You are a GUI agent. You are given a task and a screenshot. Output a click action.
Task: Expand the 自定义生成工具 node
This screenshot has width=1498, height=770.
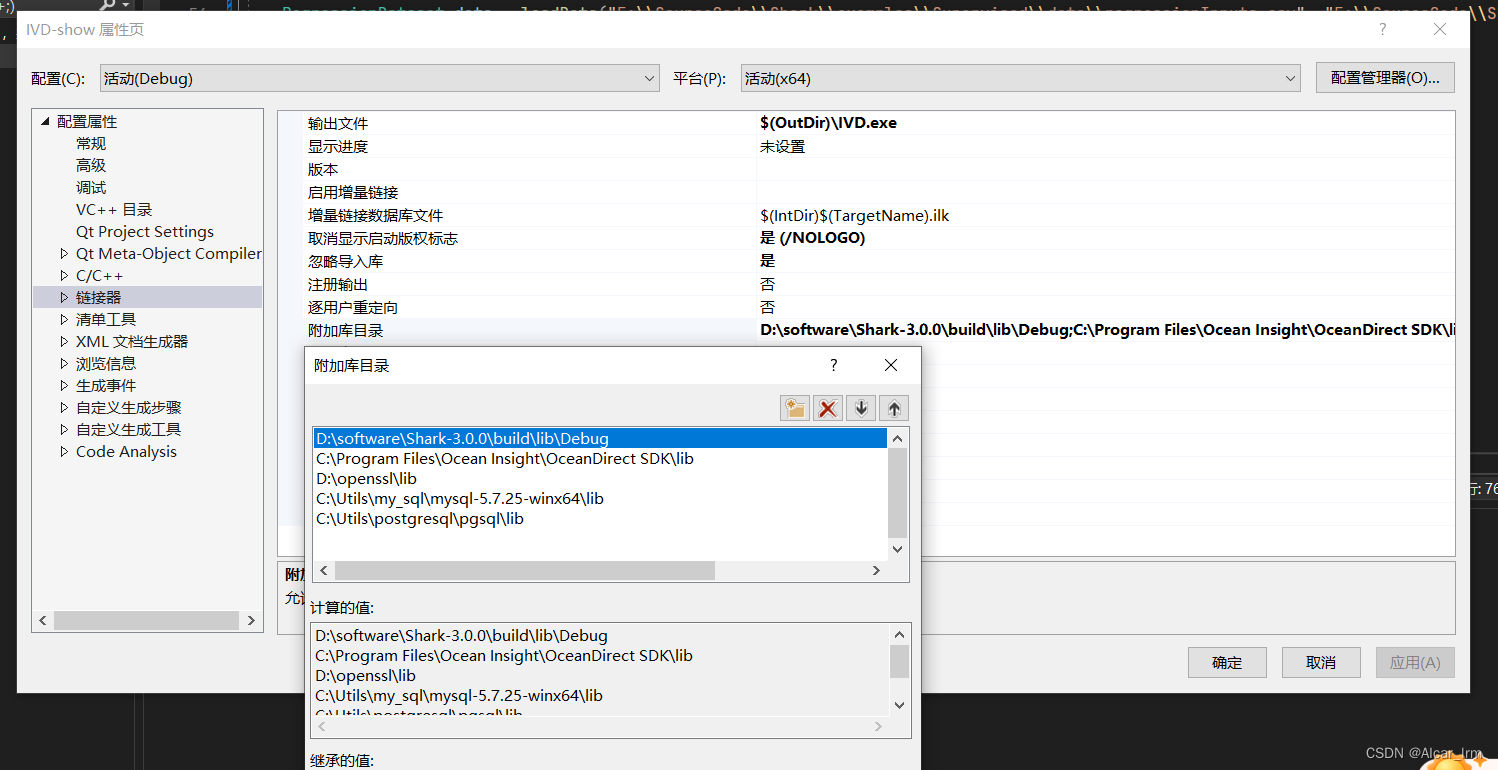tap(65, 429)
